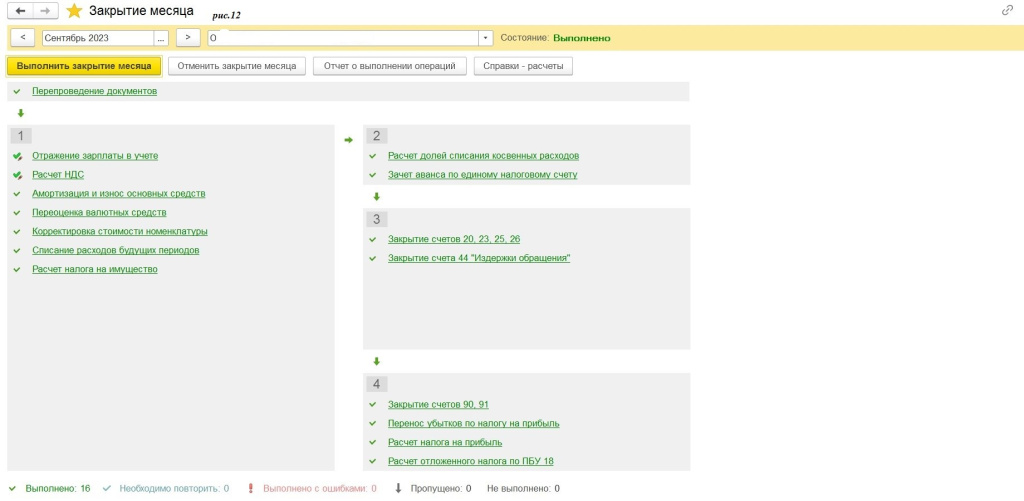Add page to favorites with star icon

74,11
